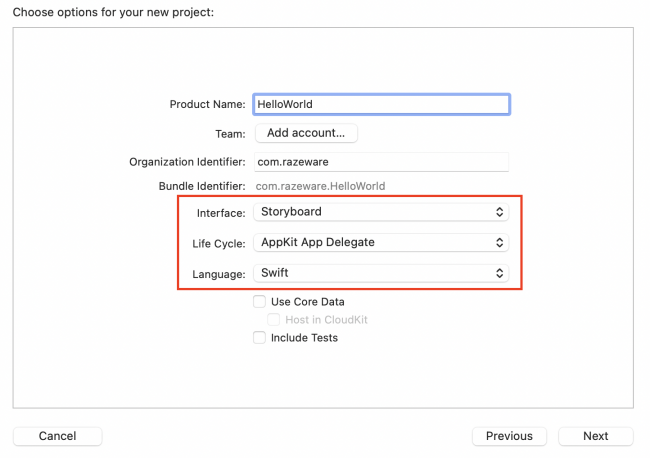Enable the Use Core Data checkbox
Viewport: 650px width, 458px height.
tap(260, 301)
